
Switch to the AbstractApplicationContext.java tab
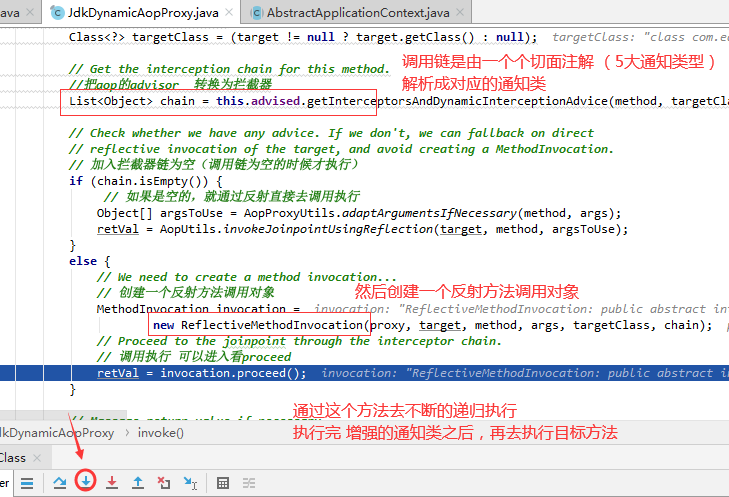coord(358,13)
